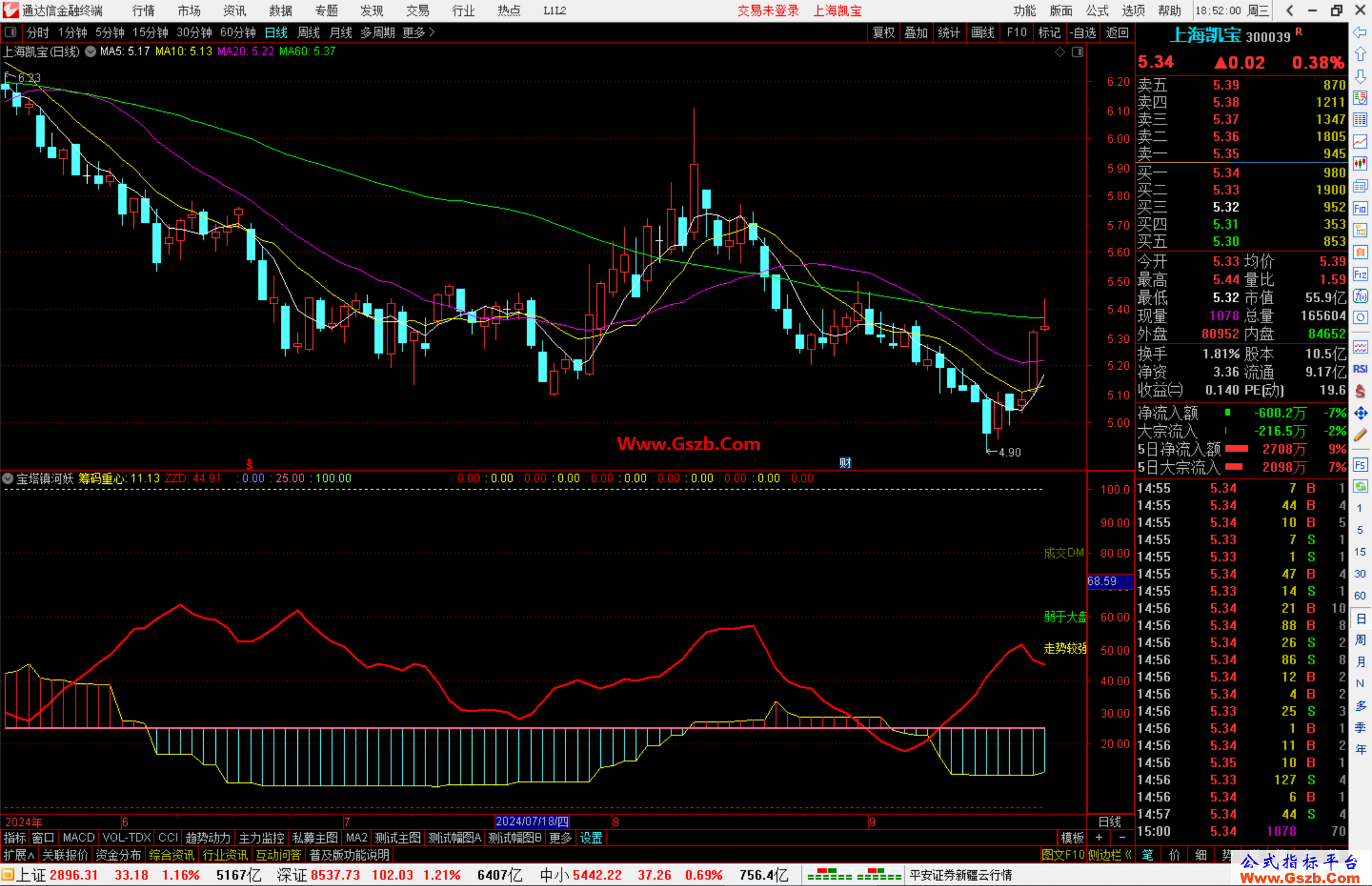Click 设置 link in indicator bar
The width and height of the screenshot is (1372, 886).
(591, 838)
